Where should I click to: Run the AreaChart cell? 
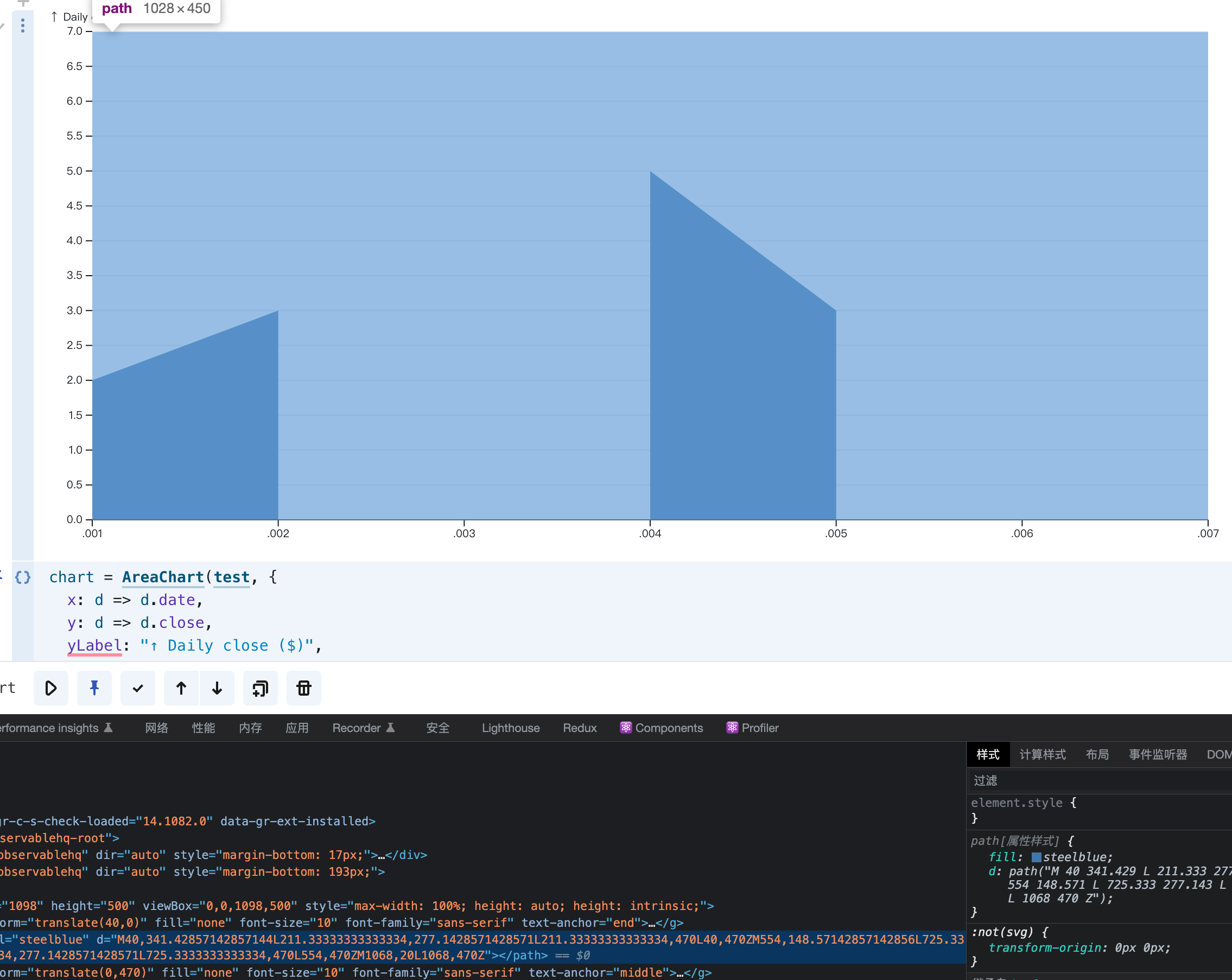pyautogui.click(x=51, y=688)
